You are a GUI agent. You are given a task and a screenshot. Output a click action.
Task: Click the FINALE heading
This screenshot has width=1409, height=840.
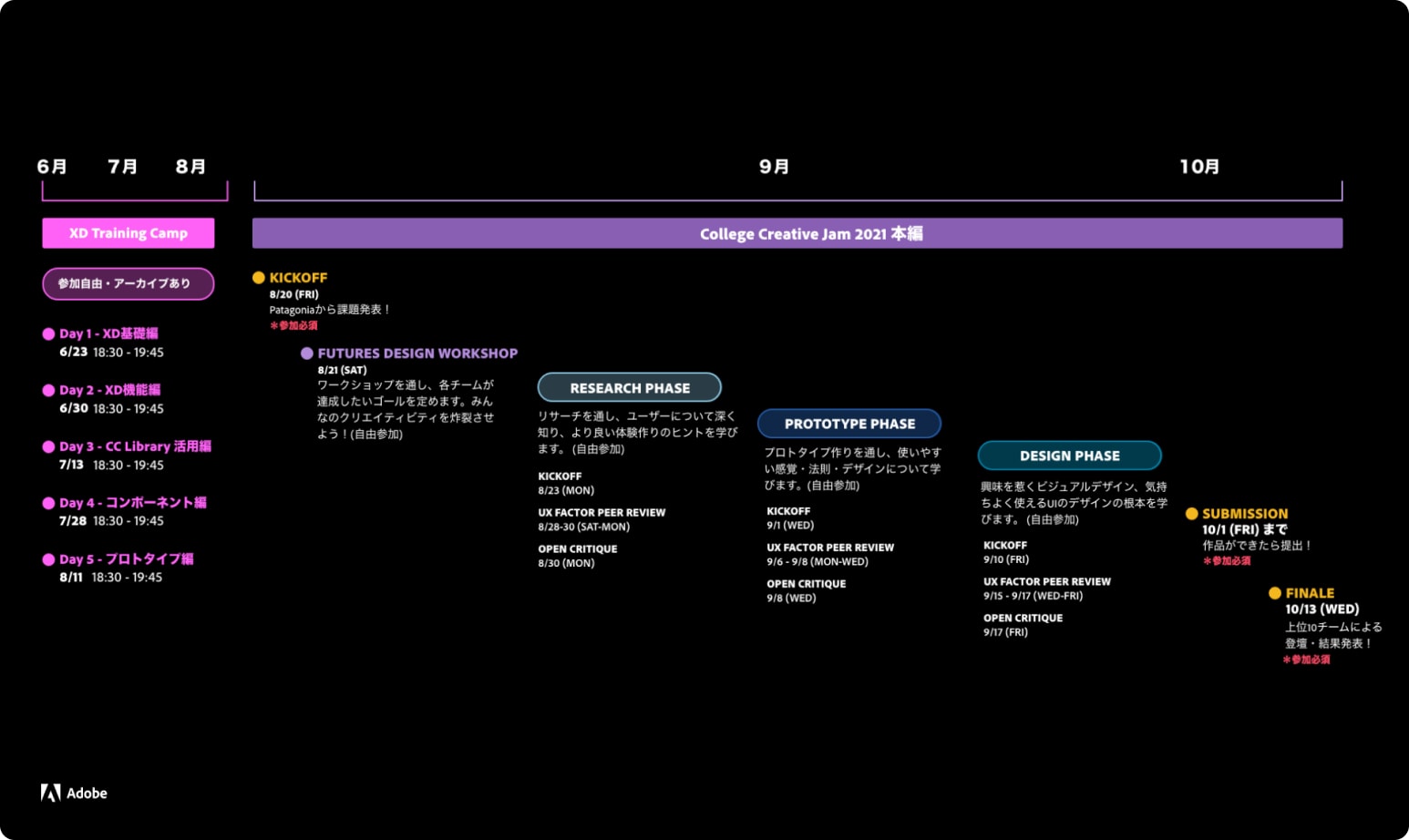(1310, 593)
